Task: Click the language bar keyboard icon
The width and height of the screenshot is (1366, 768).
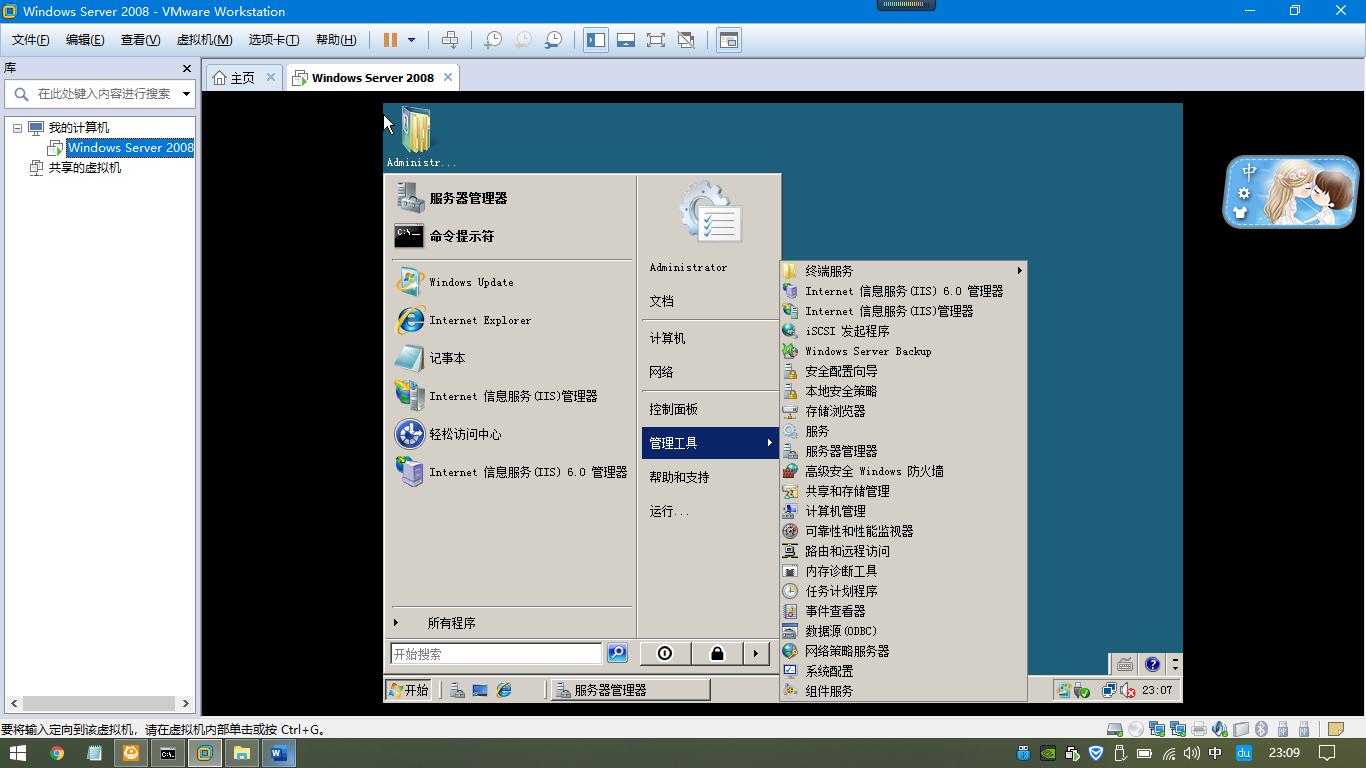Action: point(1125,664)
